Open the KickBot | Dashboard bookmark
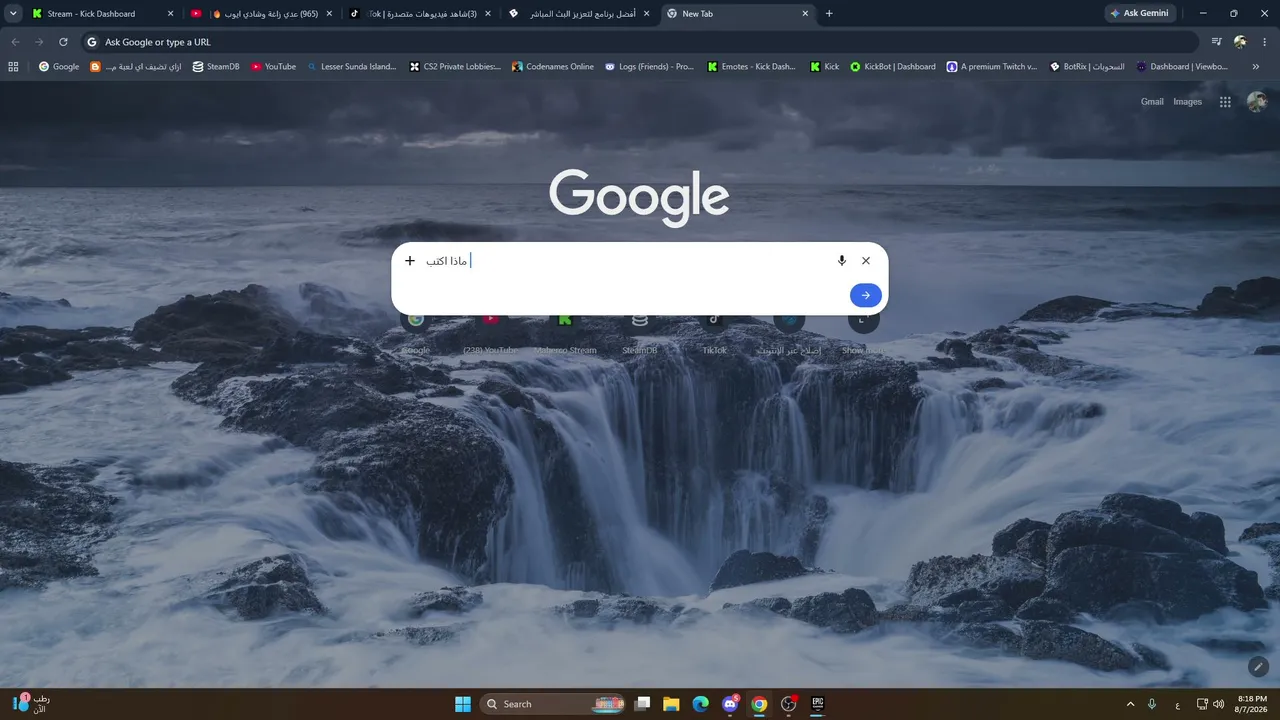The width and height of the screenshot is (1280, 720). pos(893,67)
